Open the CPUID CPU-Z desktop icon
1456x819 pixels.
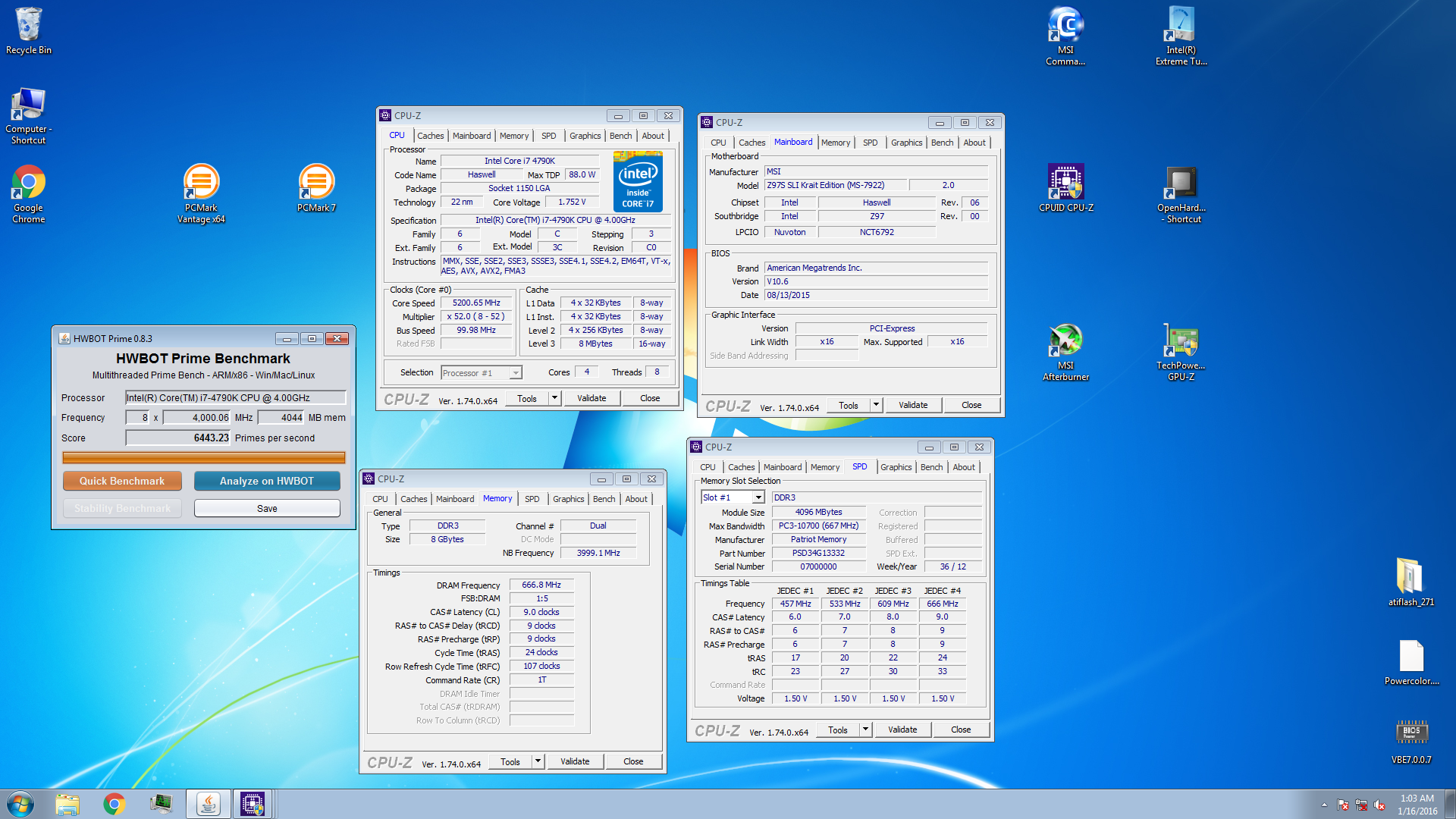[1065, 189]
